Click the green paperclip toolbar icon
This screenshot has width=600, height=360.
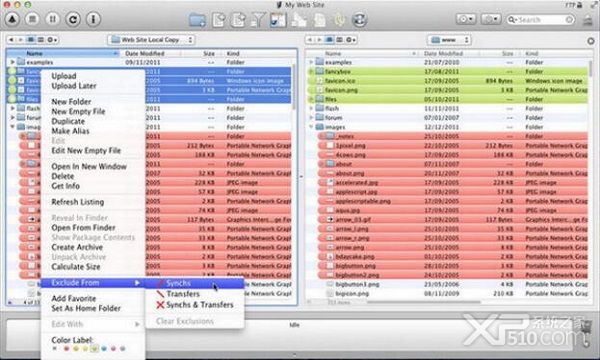pos(339,20)
